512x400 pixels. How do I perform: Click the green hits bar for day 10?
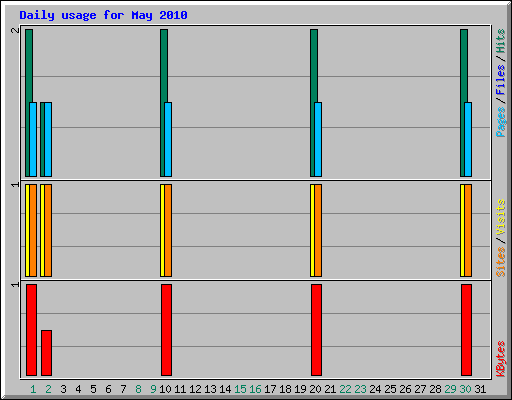tap(164, 67)
